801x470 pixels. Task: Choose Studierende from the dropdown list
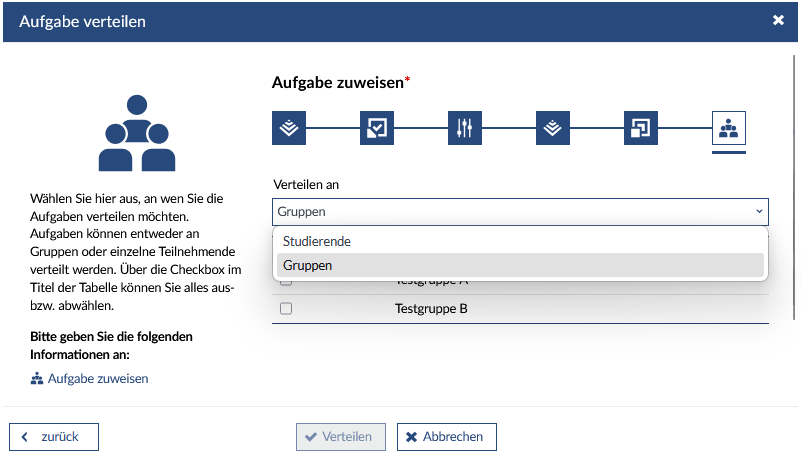pyautogui.click(x=317, y=241)
